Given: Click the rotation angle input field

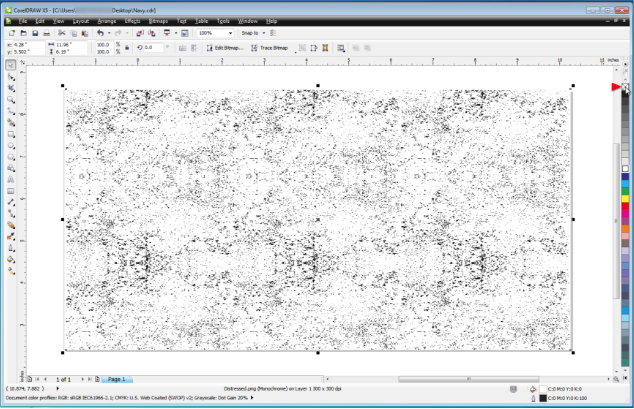Looking at the screenshot, I should coord(154,48).
